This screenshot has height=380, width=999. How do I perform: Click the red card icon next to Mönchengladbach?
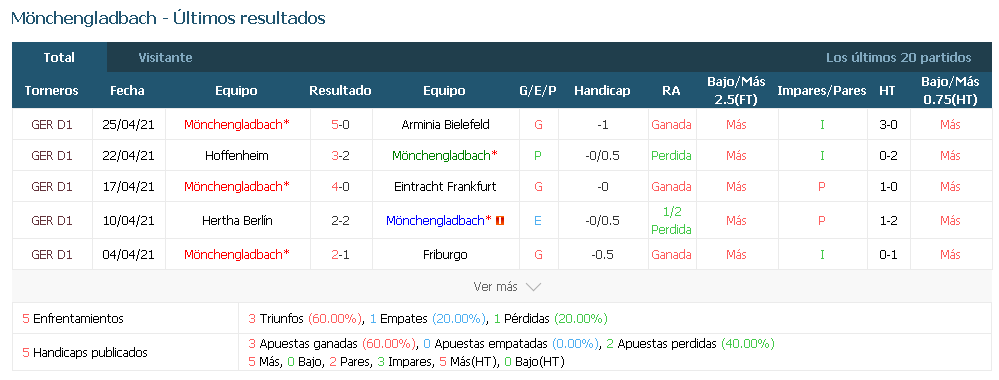pos(500,221)
